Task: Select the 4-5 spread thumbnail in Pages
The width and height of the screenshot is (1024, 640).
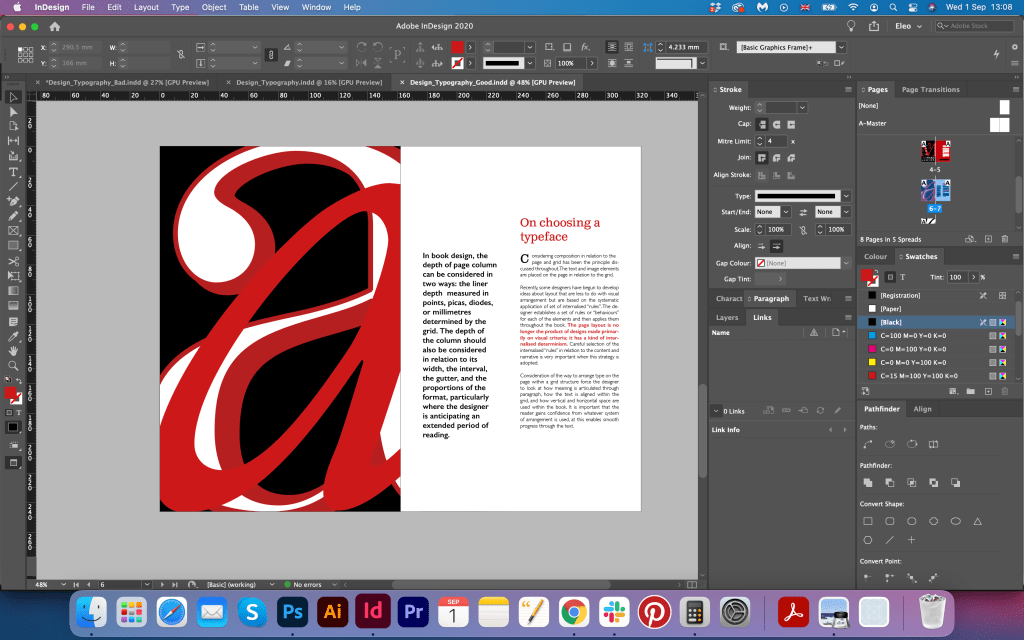Action: pyautogui.click(x=935, y=150)
